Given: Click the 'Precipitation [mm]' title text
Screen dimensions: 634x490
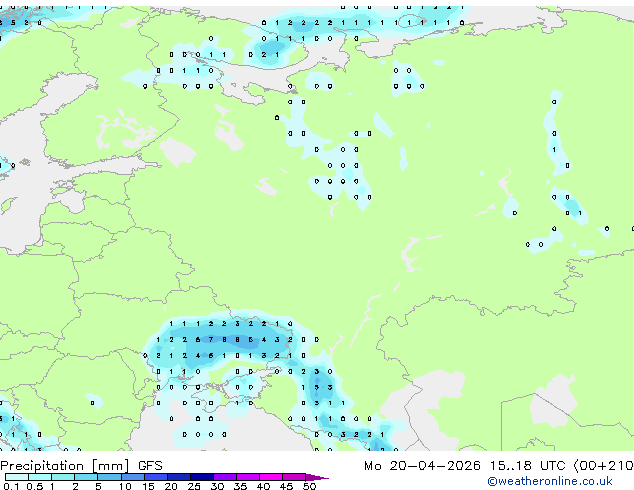Looking at the screenshot, I should pyautogui.click(x=65, y=466).
